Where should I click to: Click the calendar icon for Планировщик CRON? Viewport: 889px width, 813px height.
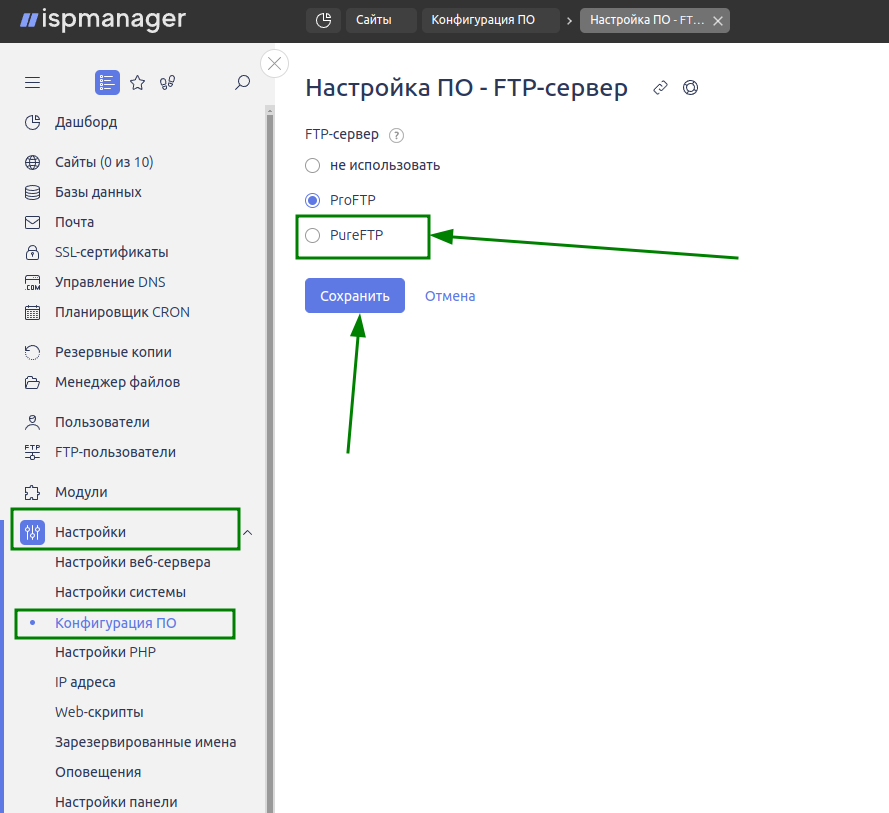click(x=32, y=312)
